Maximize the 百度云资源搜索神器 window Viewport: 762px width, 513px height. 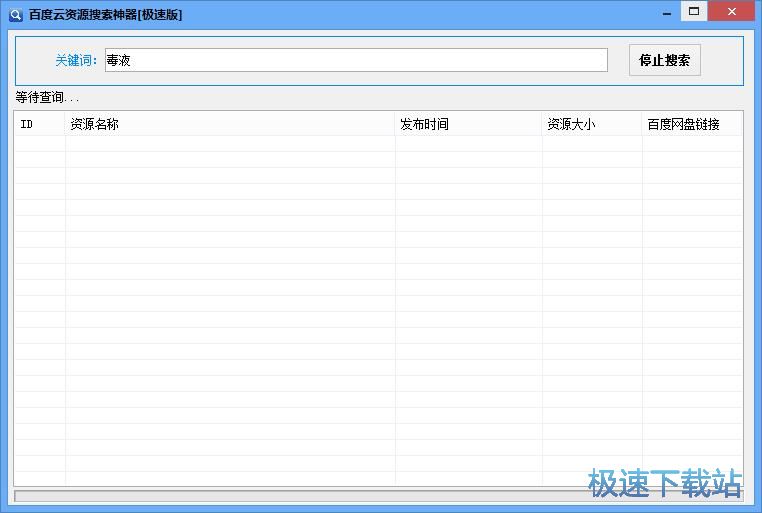(694, 11)
